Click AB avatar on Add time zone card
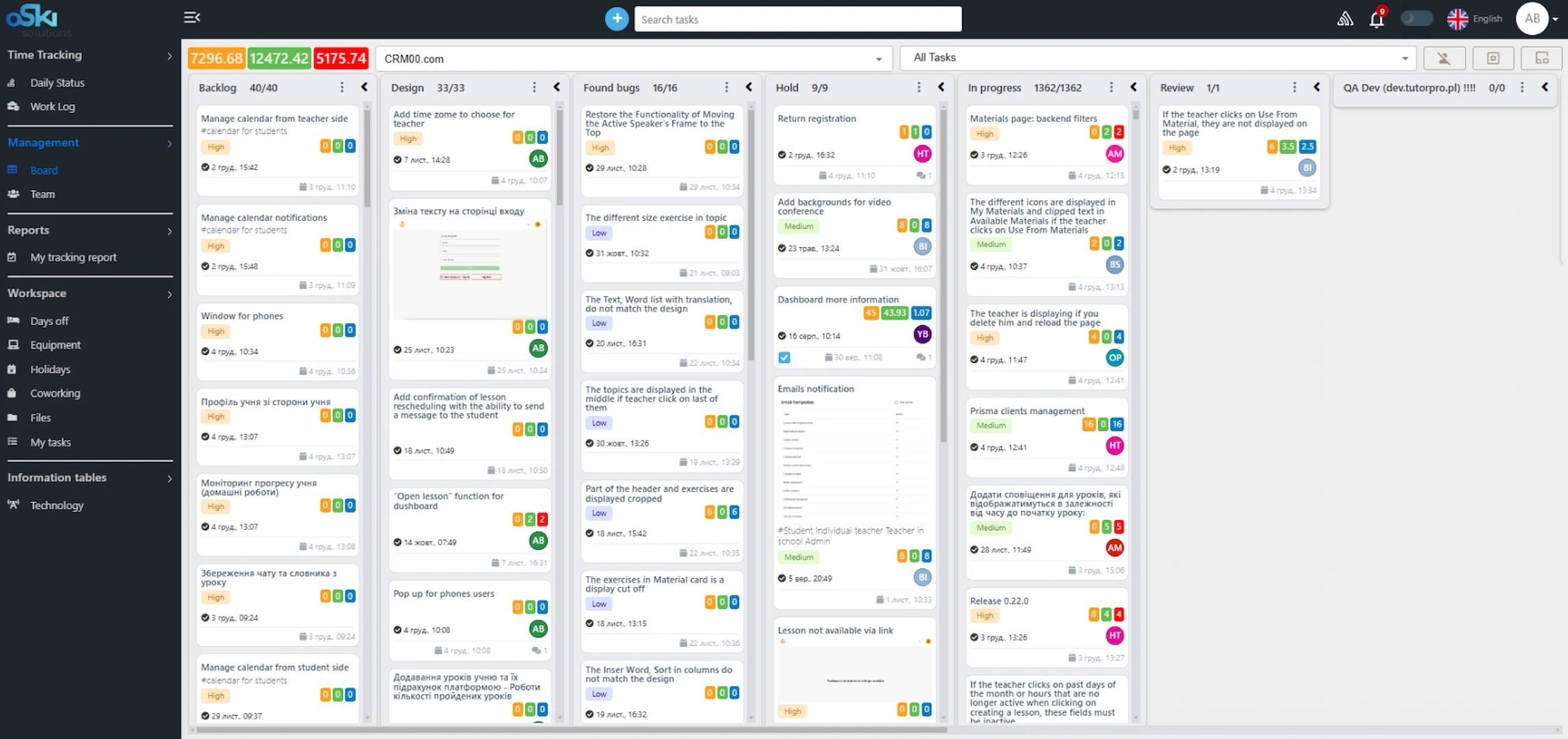The height and width of the screenshot is (739, 1568). point(538,159)
